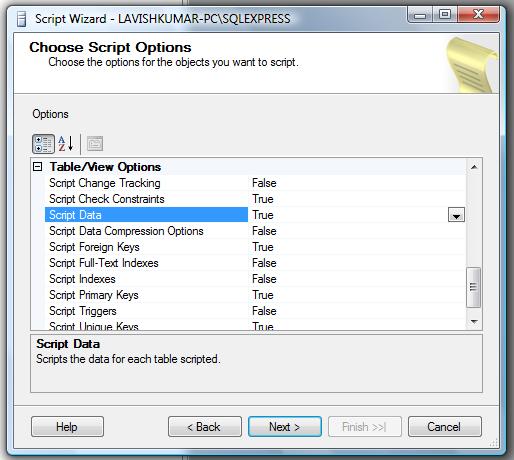The height and width of the screenshot is (460, 514).
Task: Click the scroll up arrow in options list
Action: click(x=474, y=167)
